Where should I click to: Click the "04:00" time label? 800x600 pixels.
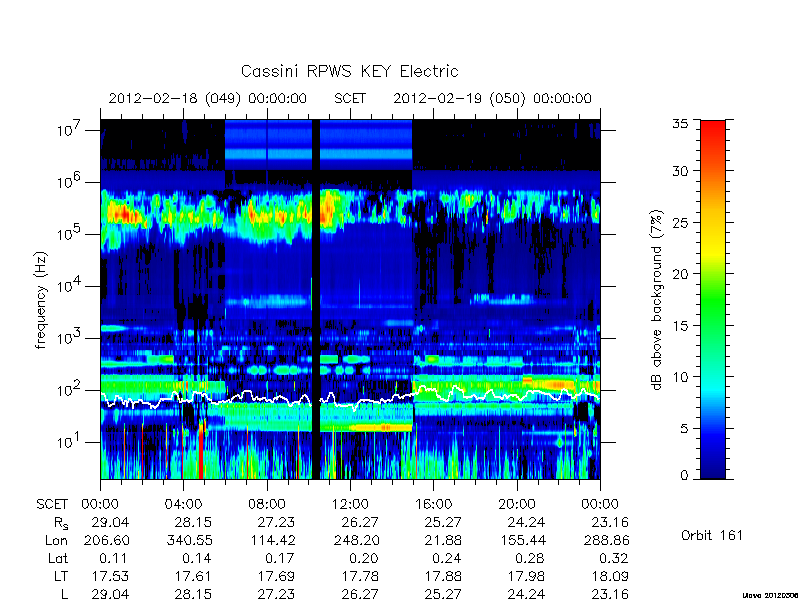point(183,504)
